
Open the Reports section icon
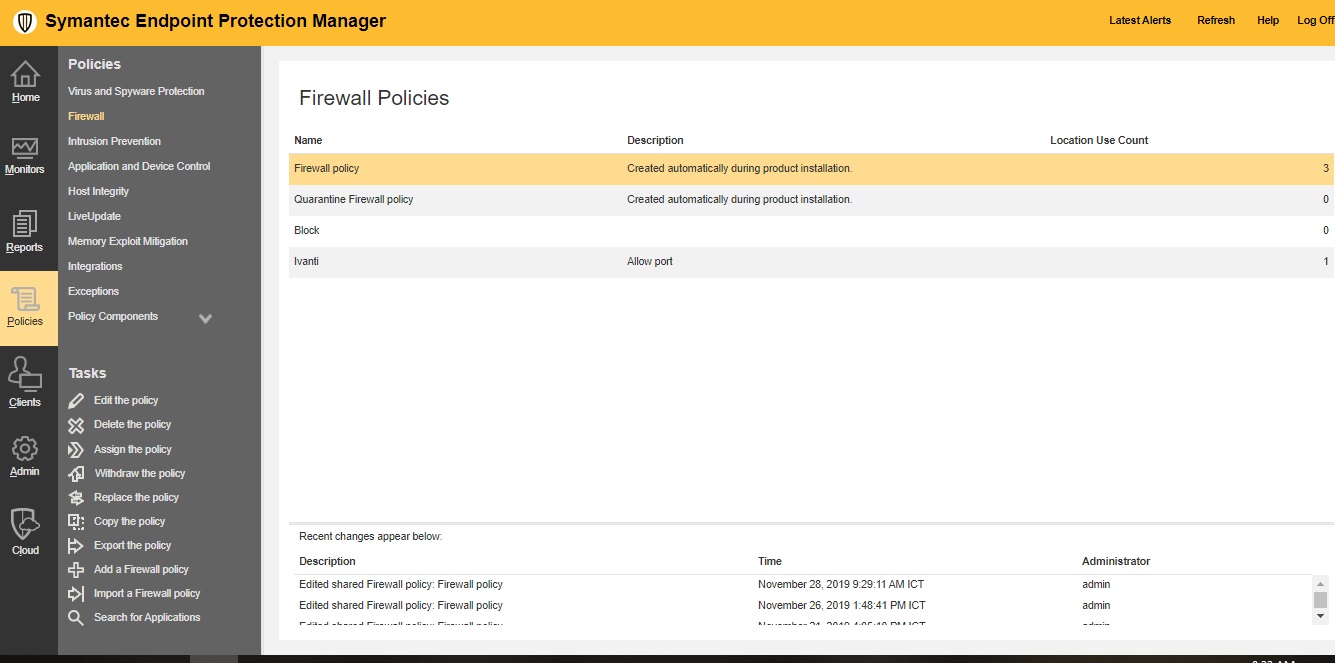coord(25,224)
